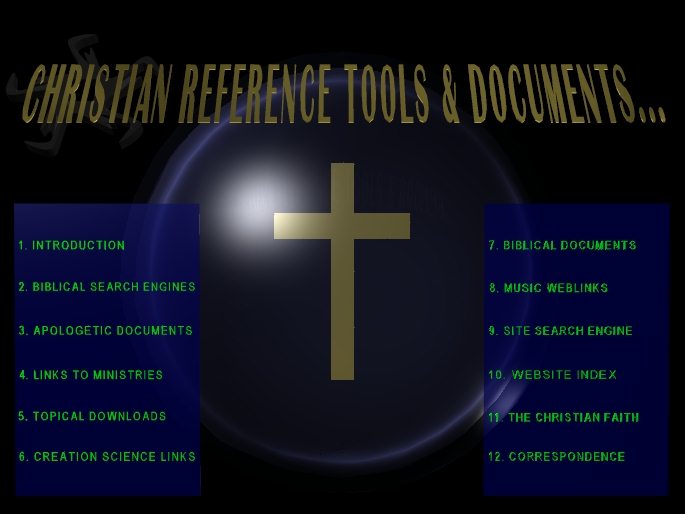Visit Creation Science Links
685x514 pixels.
[107, 457]
